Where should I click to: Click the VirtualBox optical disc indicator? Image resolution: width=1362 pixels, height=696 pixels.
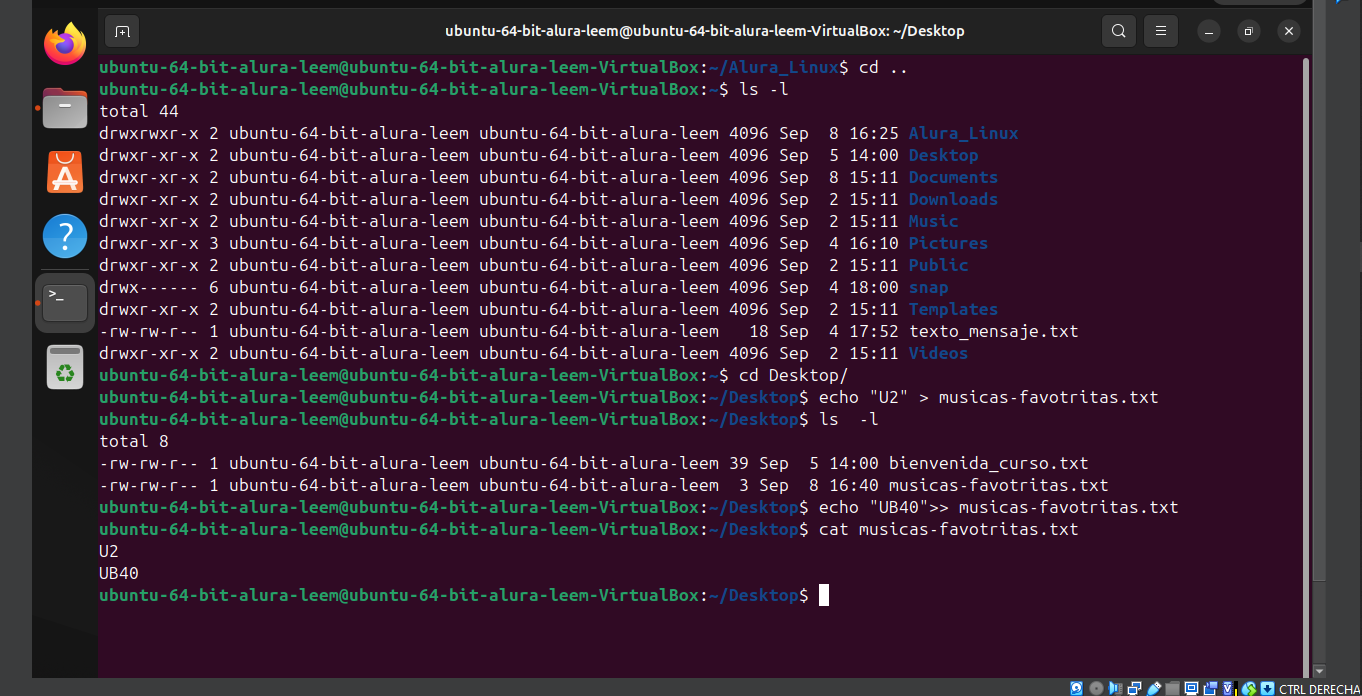pyautogui.click(x=1097, y=688)
